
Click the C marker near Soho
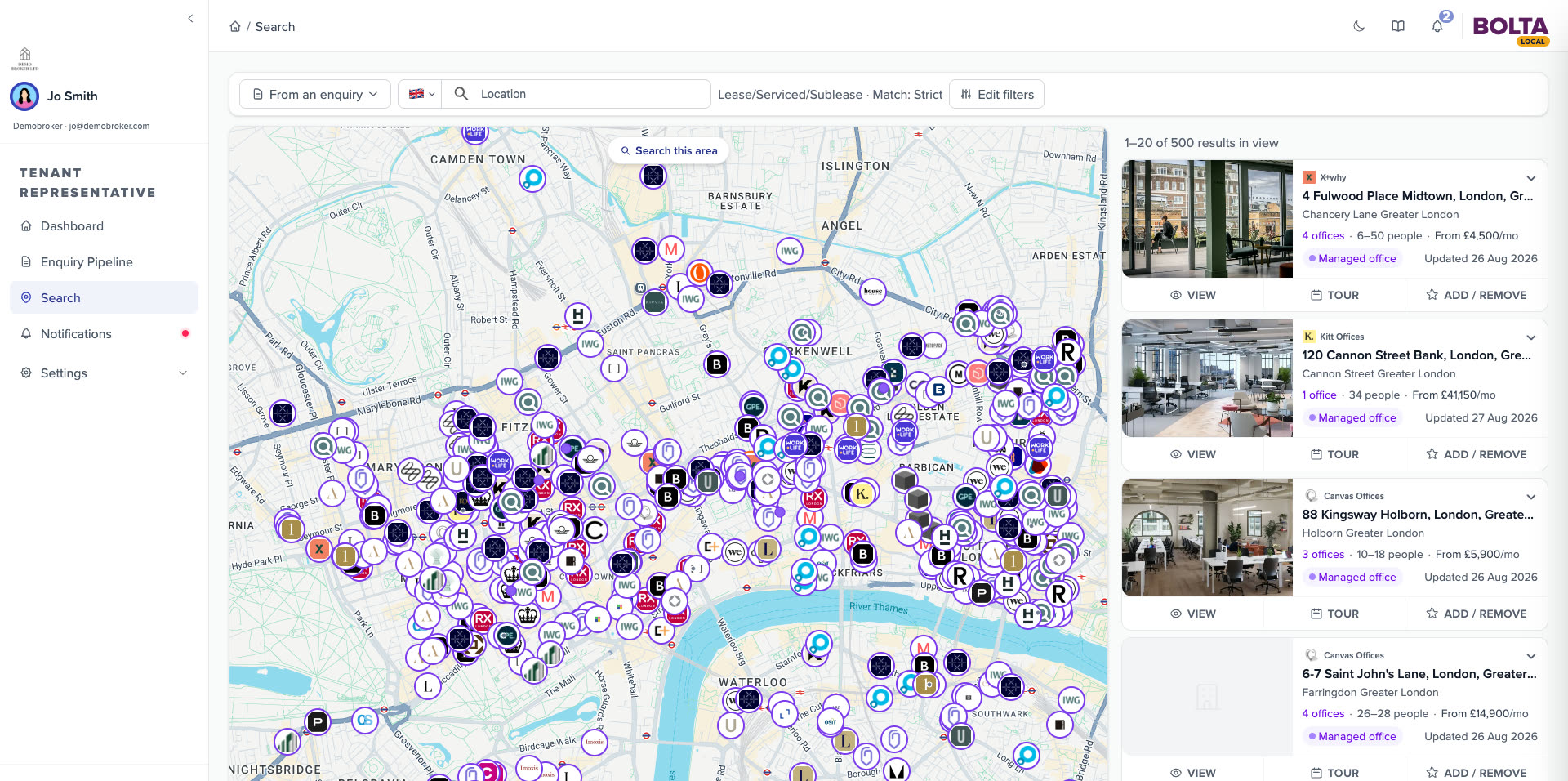coord(595,530)
